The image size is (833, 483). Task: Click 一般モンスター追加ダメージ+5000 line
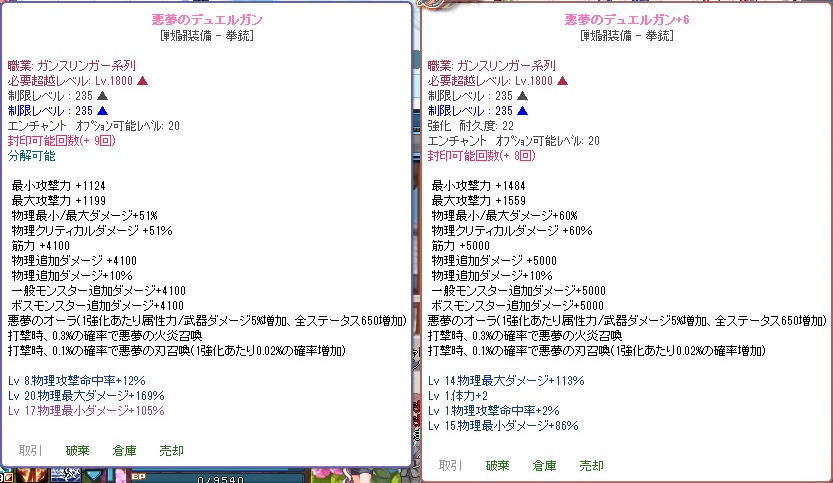point(518,291)
